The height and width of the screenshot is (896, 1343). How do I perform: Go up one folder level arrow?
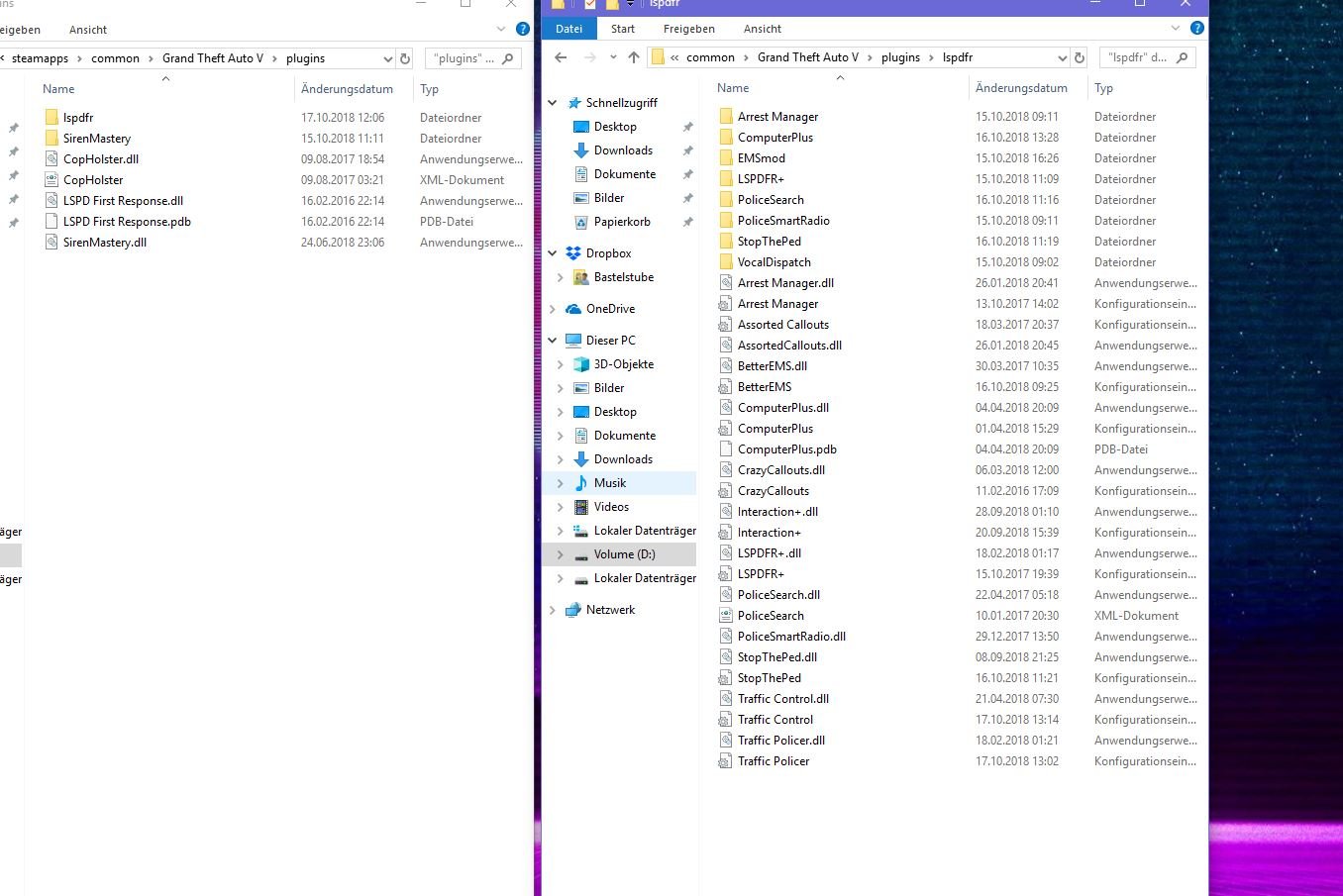634,57
